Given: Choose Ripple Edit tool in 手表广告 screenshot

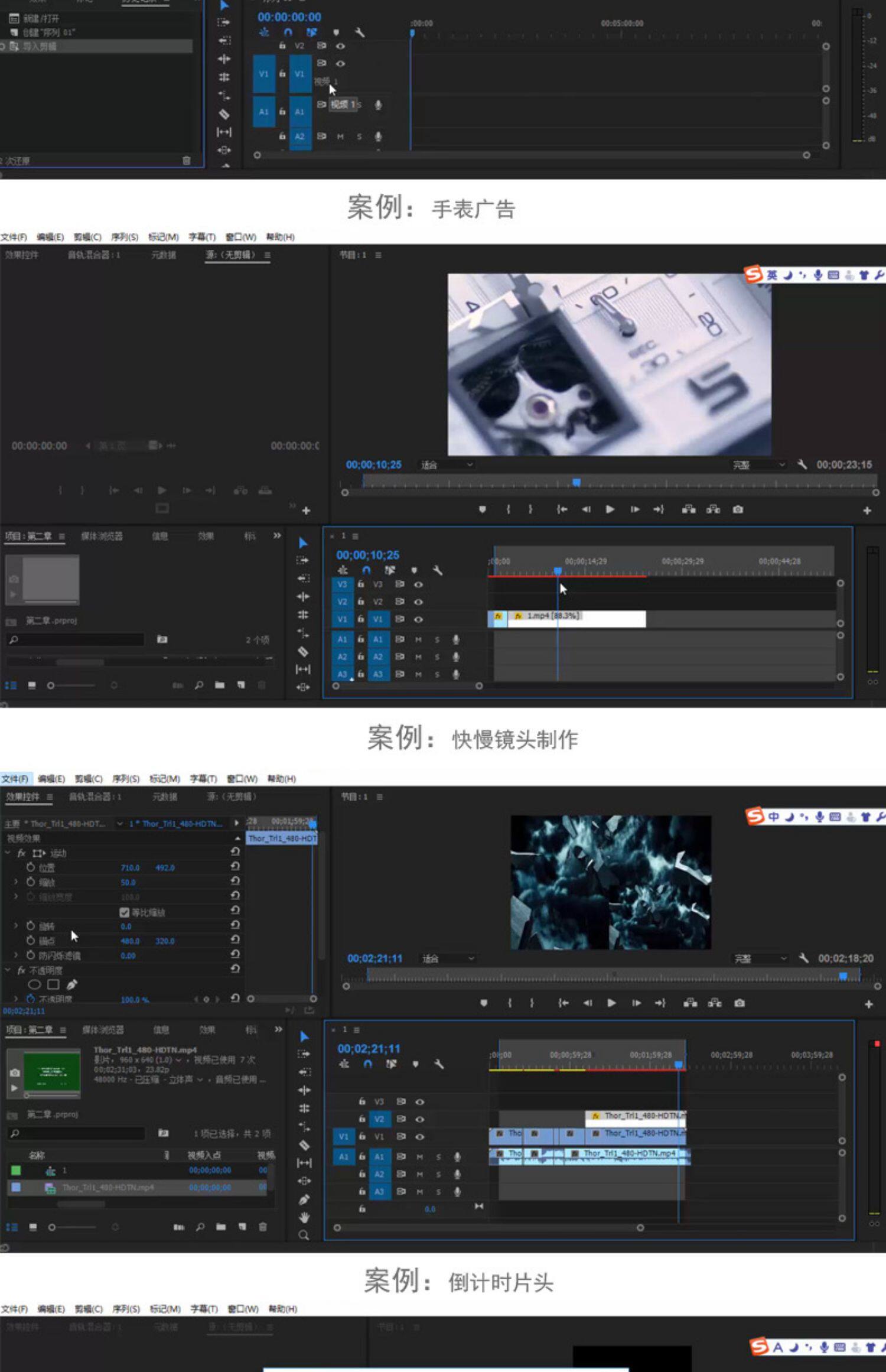Looking at the screenshot, I should click(x=303, y=597).
